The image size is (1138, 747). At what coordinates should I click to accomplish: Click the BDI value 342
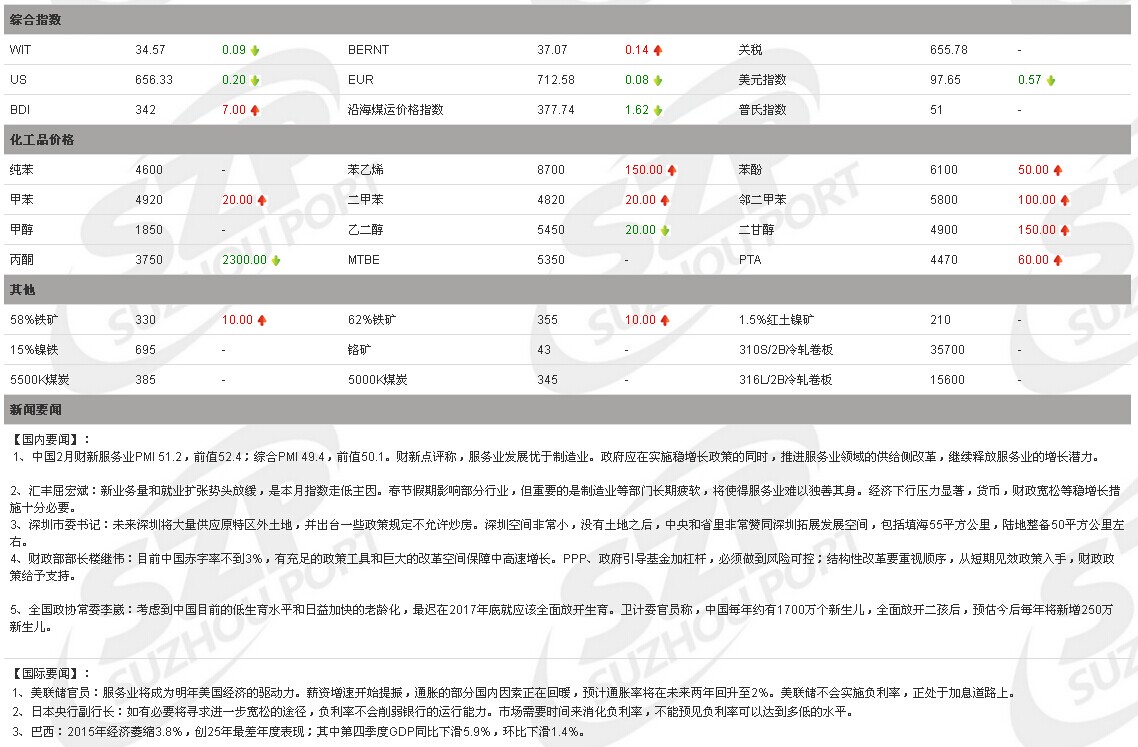point(145,110)
